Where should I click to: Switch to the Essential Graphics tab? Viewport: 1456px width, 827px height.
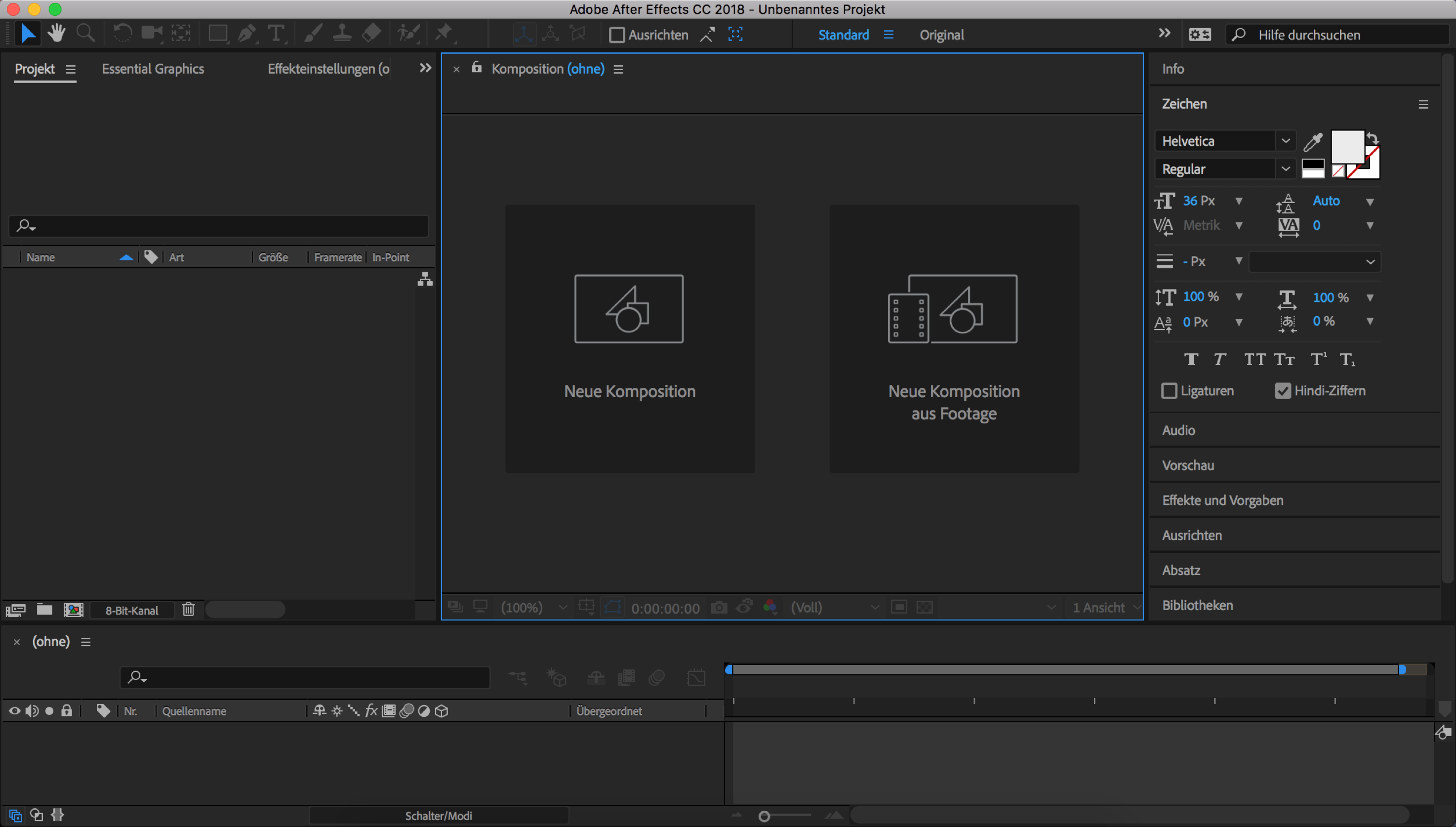153,69
